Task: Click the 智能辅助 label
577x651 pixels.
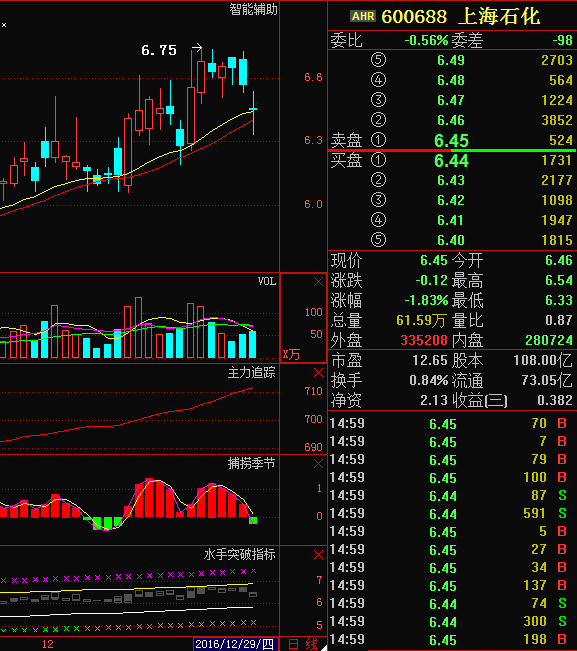Action: point(253,9)
